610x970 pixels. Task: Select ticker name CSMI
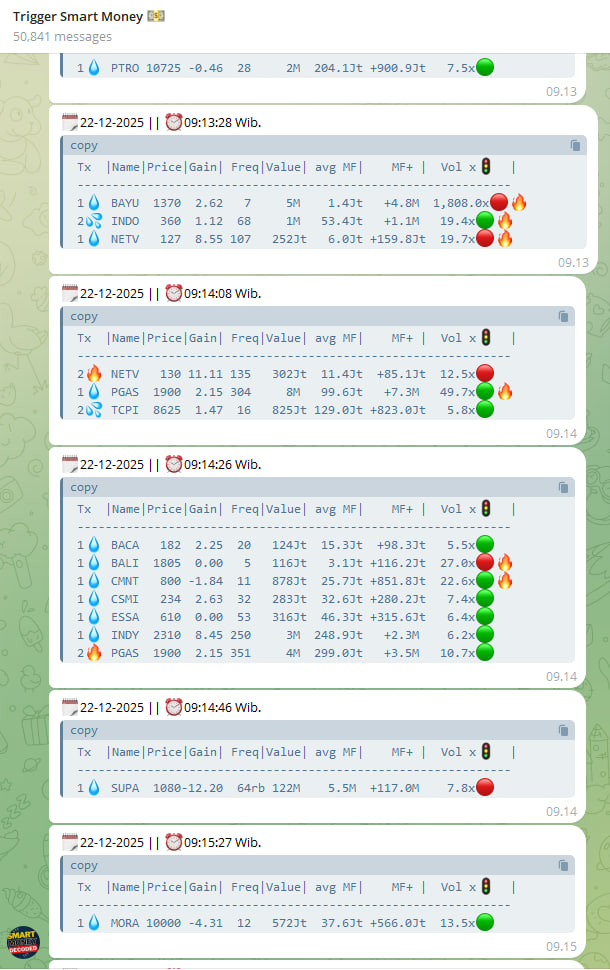point(125,599)
